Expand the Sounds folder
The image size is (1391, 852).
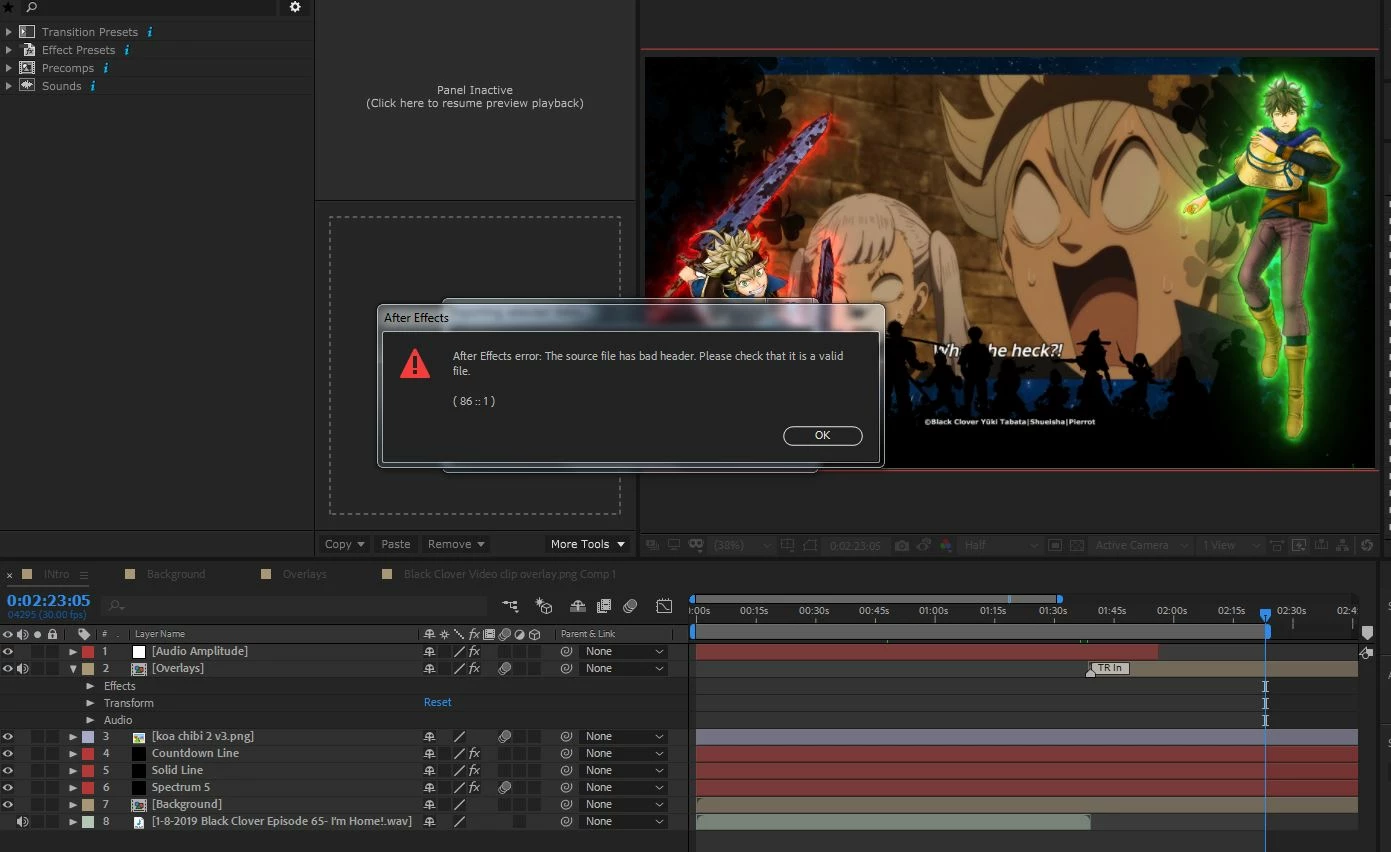click(9, 86)
